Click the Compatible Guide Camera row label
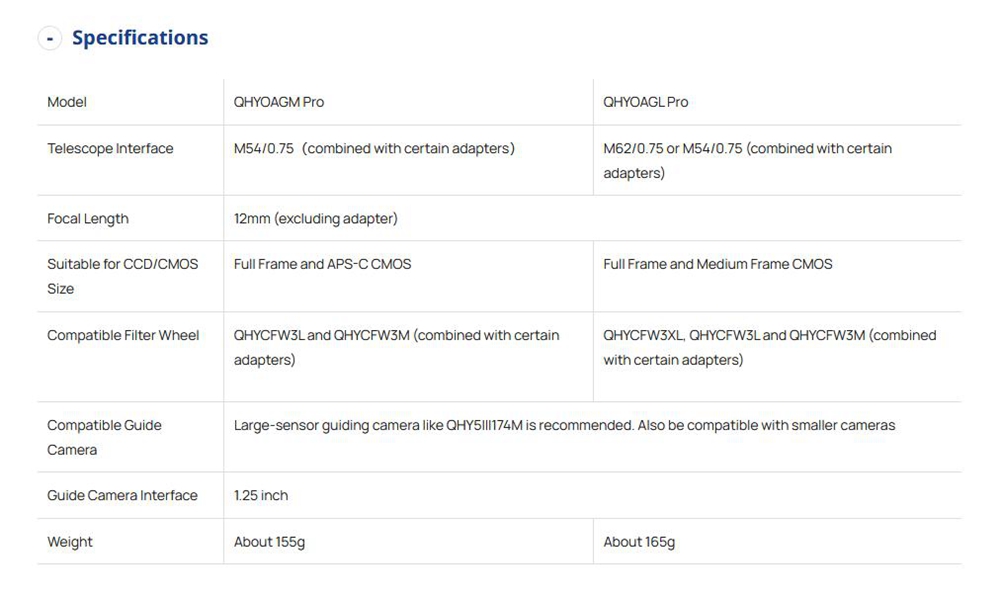Screen dimensions: 1000x598 click(104, 437)
